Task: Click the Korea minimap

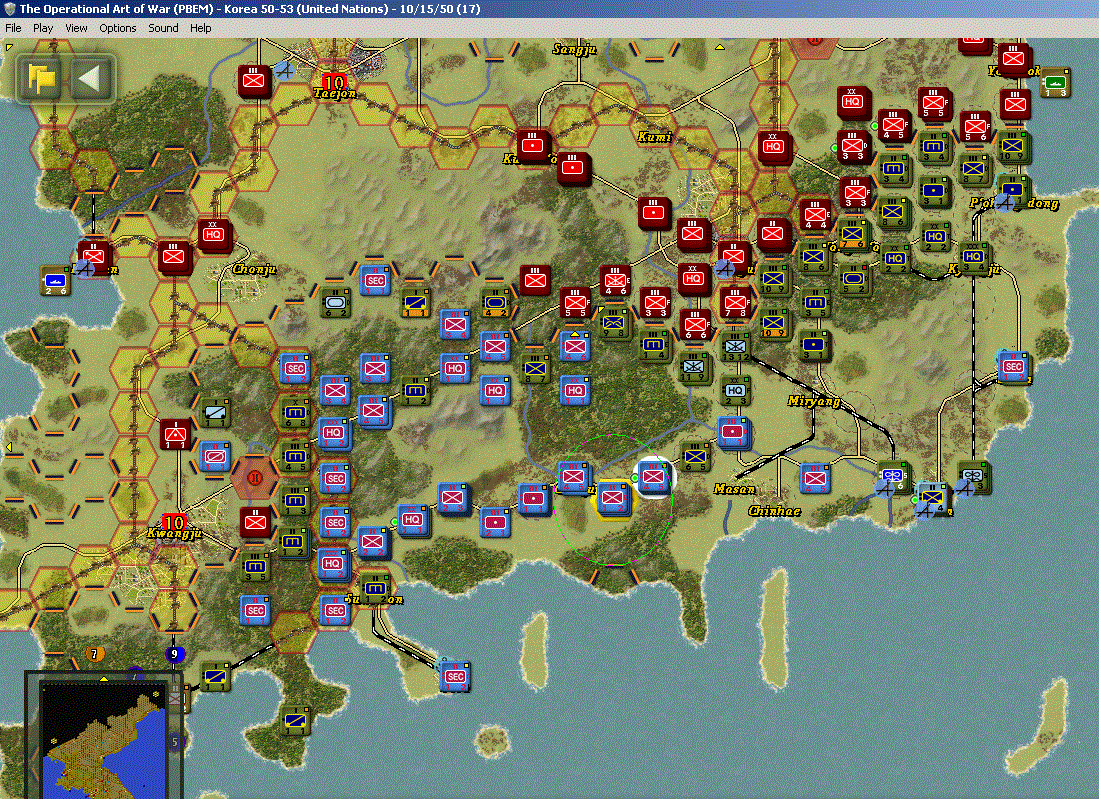Action: coord(103,739)
